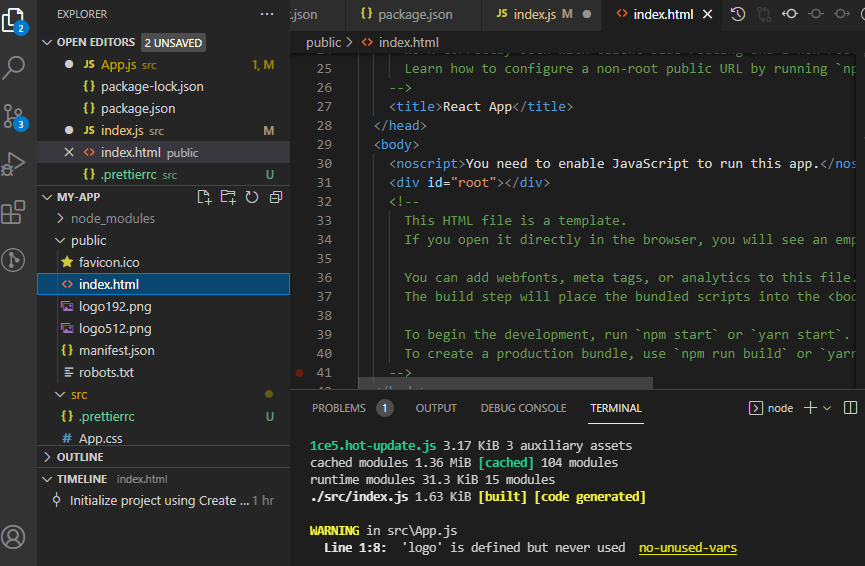This screenshot has width=865, height=566.
Task: Close the index.html editor tab
Action: tap(707, 14)
